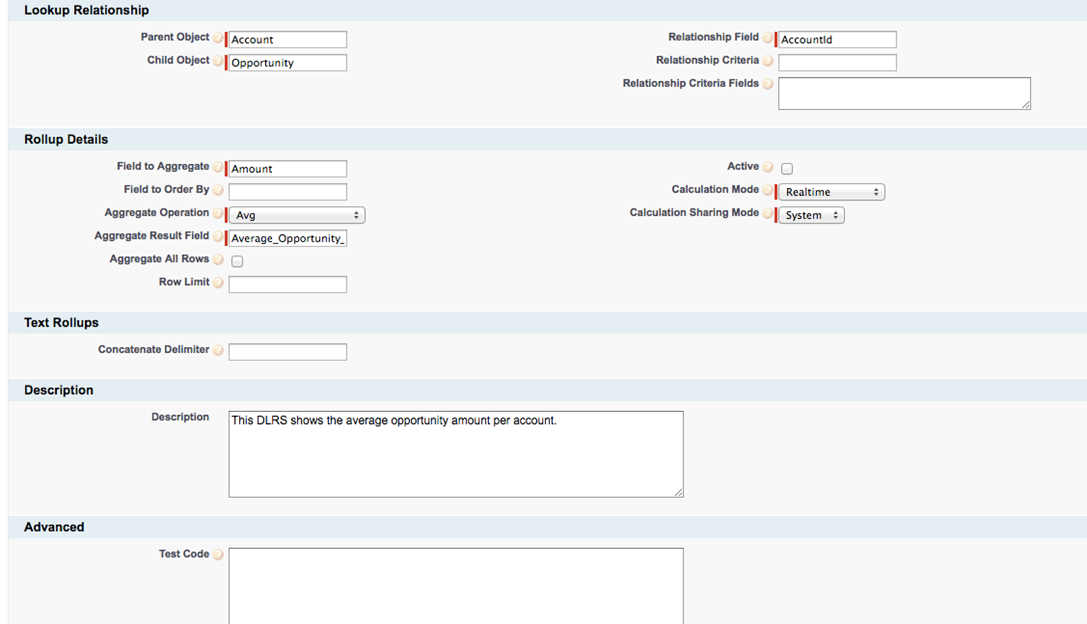Image resolution: width=1087 pixels, height=624 pixels.
Task: Click the help icon beside Test Code
Action: (x=218, y=555)
